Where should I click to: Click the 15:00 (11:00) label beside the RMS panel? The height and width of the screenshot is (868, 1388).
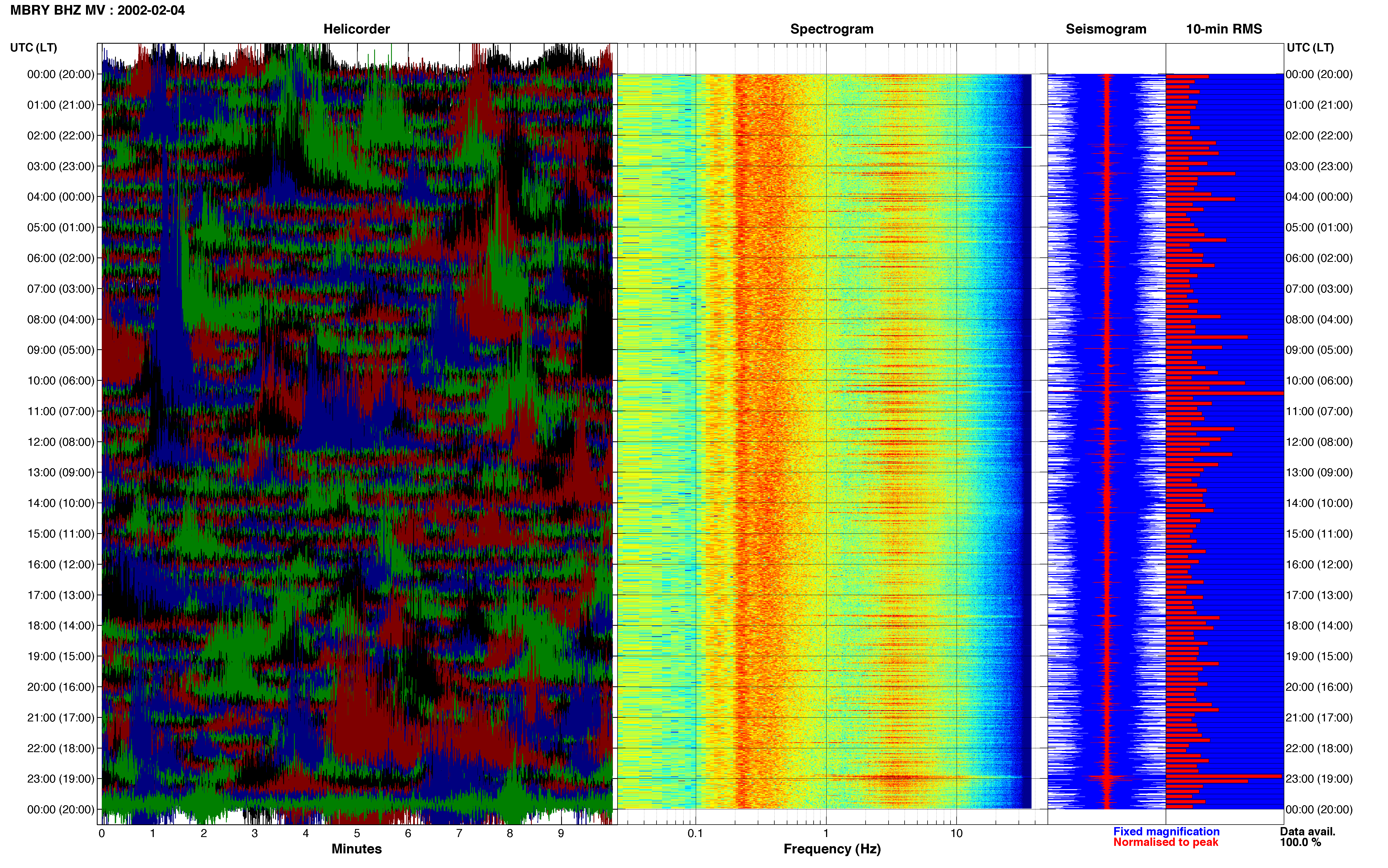click(1319, 534)
